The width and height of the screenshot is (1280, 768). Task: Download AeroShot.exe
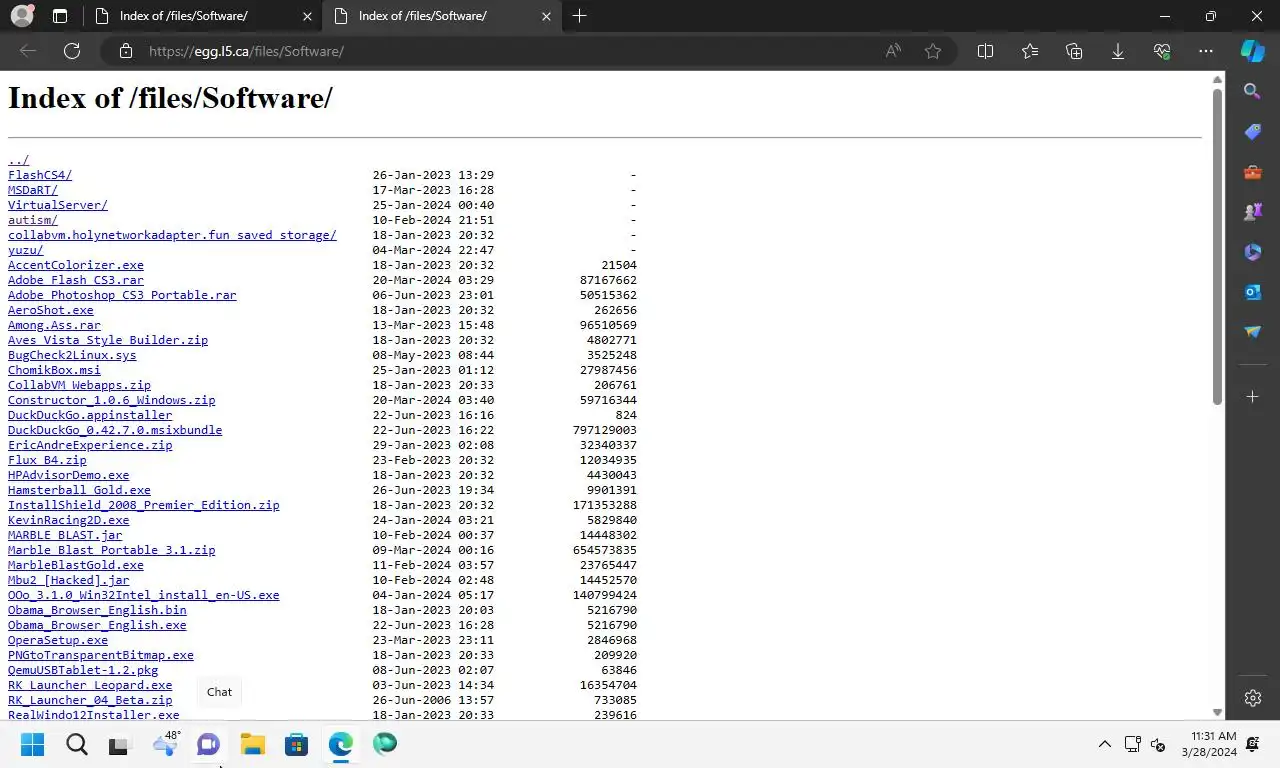tap(51, 310)
